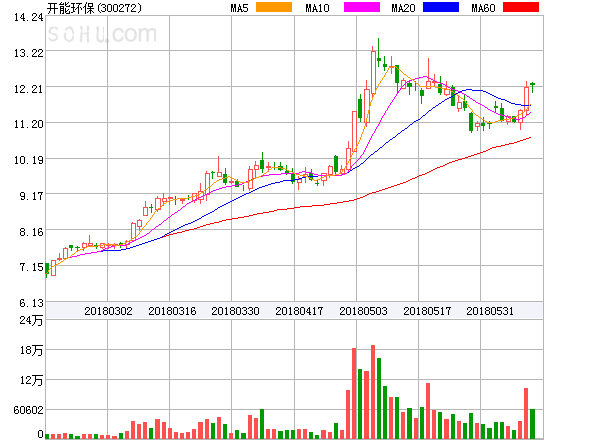600x440 pixels.
Task: Click the 20180517 date label
Action: (427, 311)
